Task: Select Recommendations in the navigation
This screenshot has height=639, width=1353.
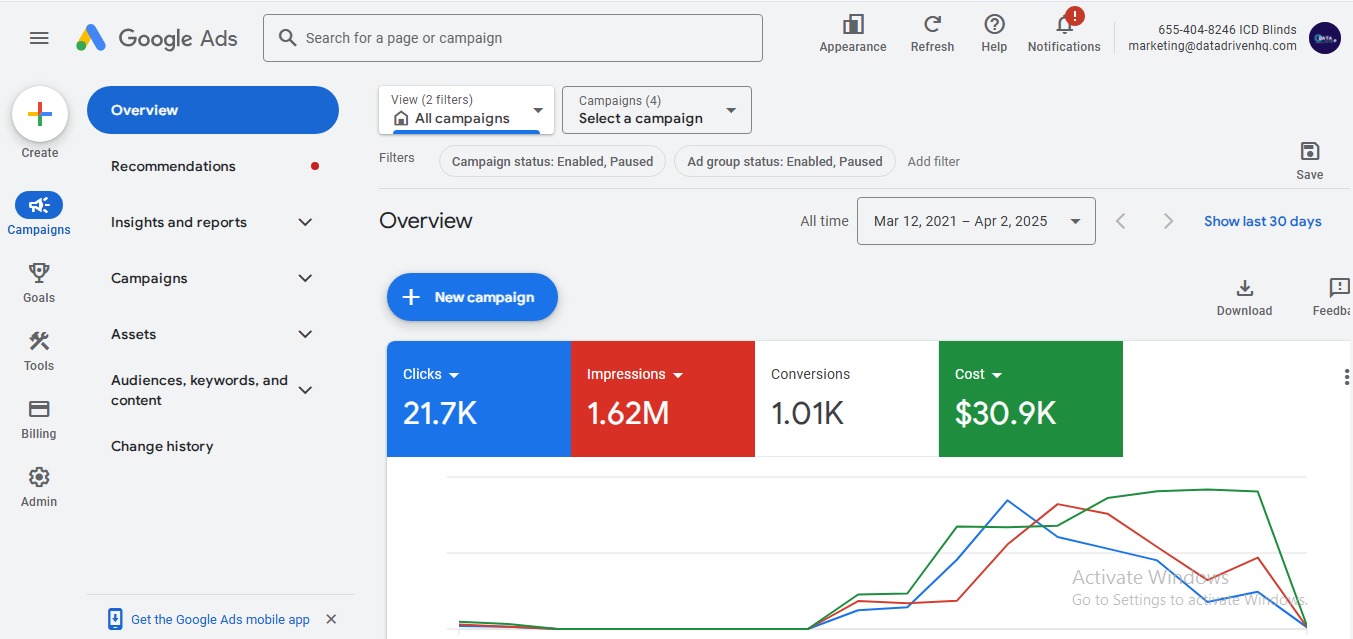Action: click(173, 166)
